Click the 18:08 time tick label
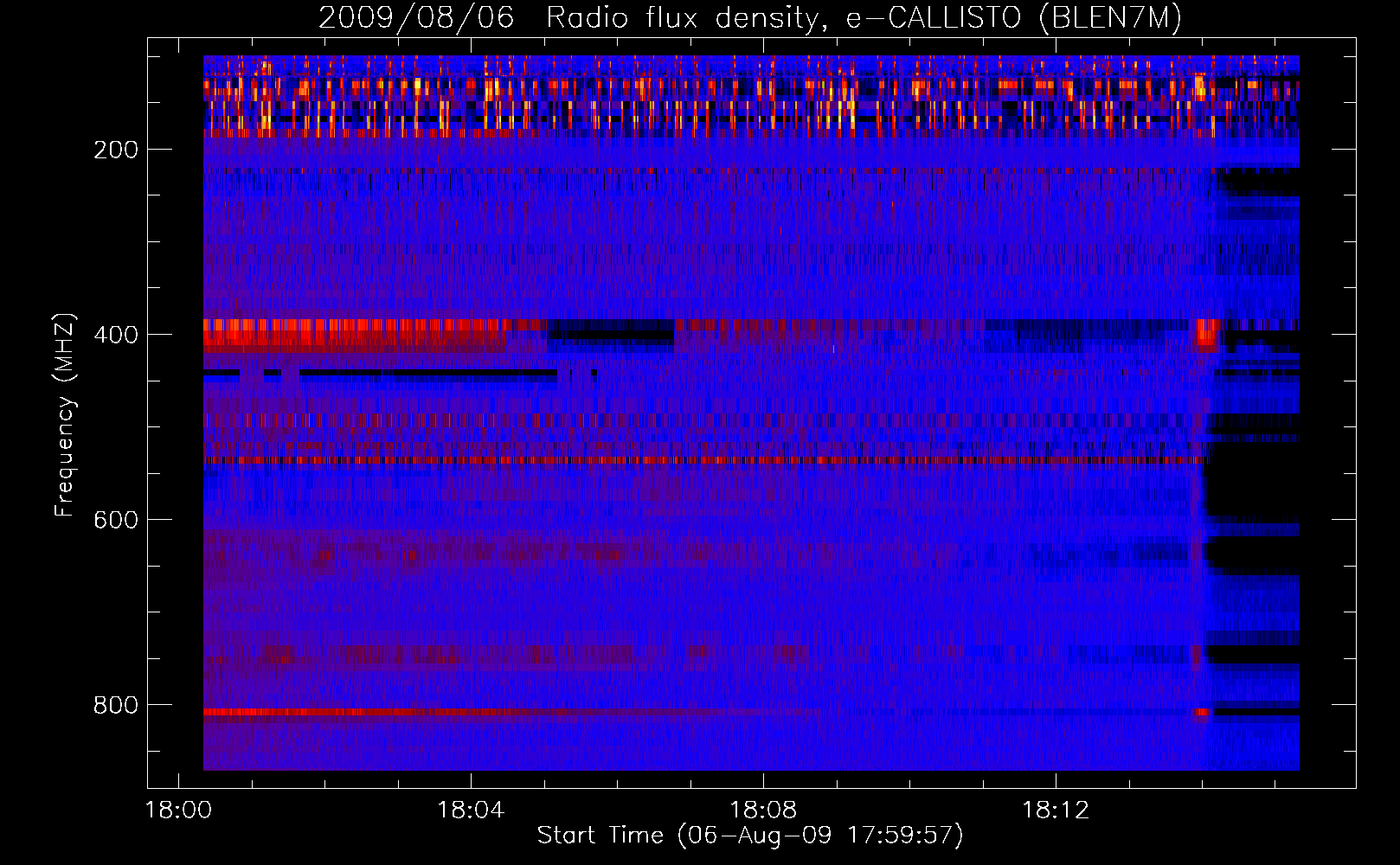 coord(763,811)
